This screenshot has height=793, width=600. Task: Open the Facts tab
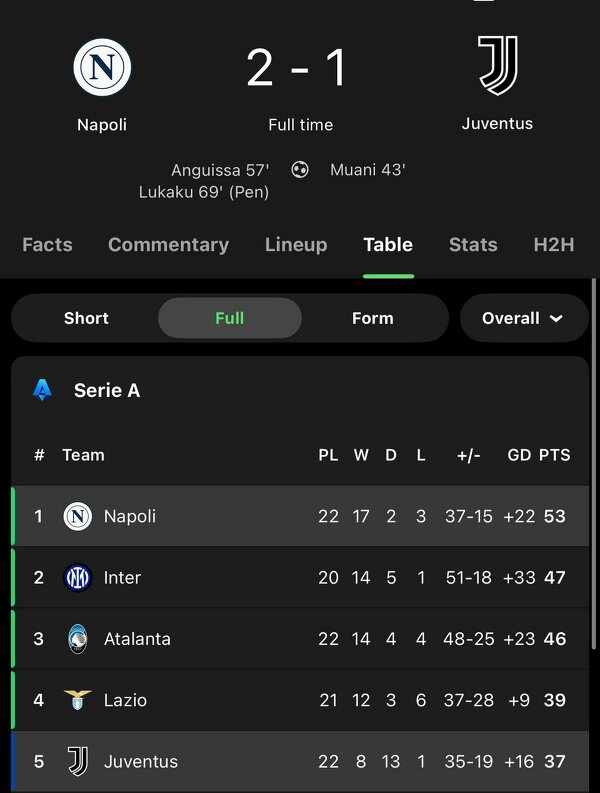point(48,245)
